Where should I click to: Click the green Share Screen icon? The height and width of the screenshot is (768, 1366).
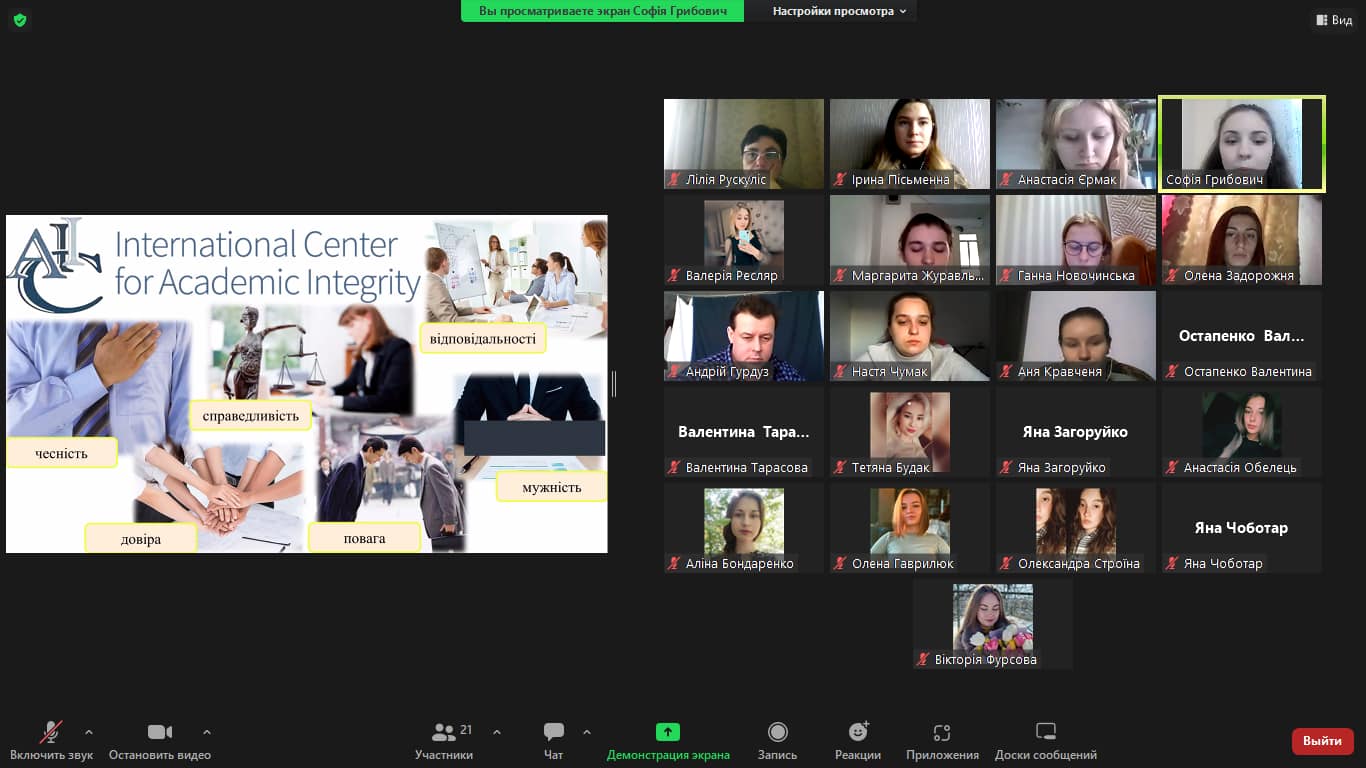pos(668,733)
